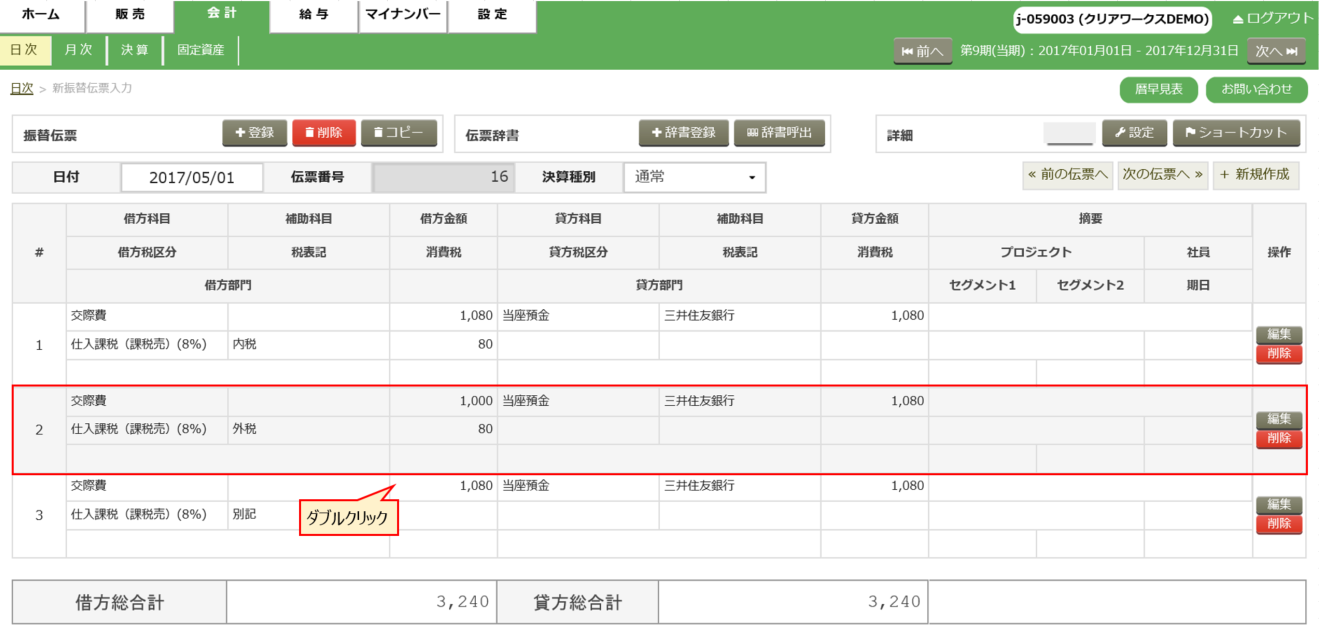Open the 決算種別 dropdown 通常
This screenshot has height=628, width=1319.
click(x=695, y=178)
